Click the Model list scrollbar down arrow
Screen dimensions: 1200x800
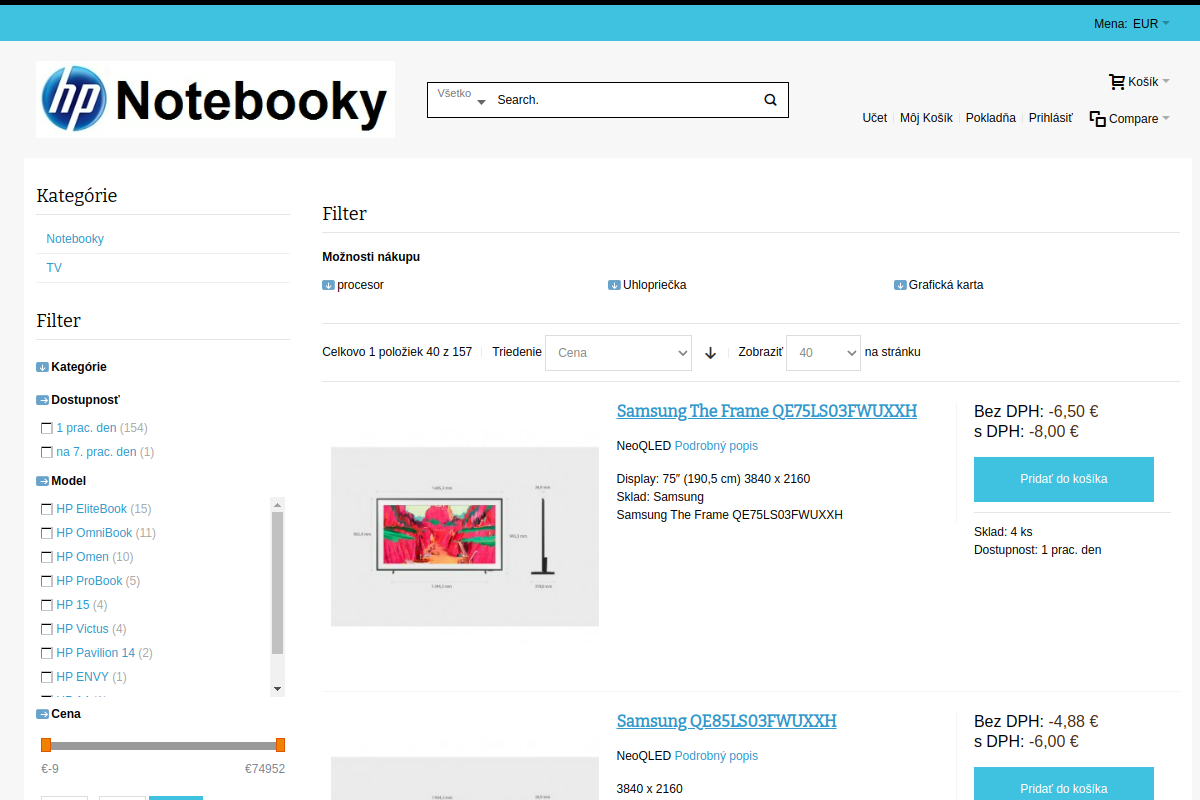[278, 689]
